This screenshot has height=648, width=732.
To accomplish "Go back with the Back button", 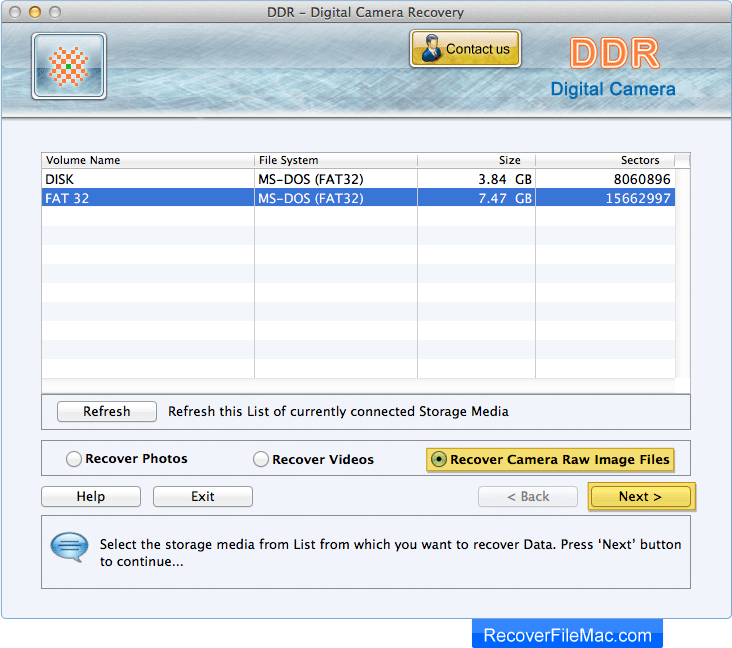I will click(528, 496).
